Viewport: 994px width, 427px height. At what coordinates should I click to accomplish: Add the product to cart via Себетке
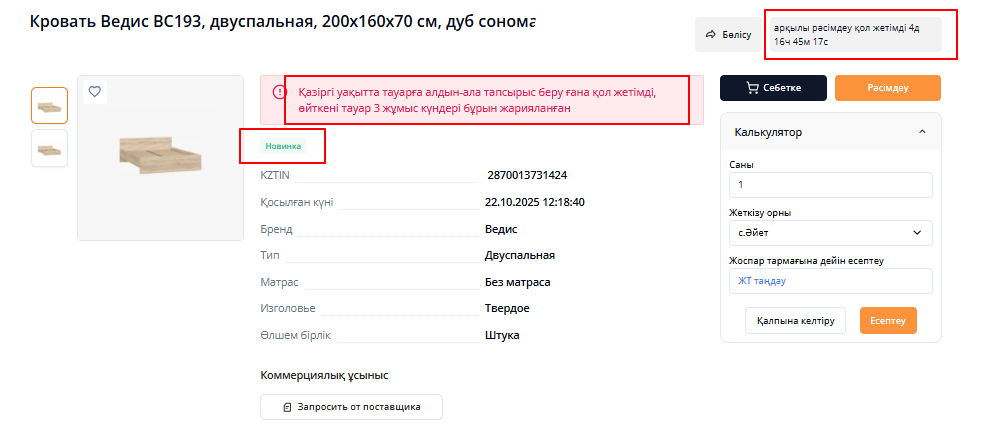click(773, 88)
